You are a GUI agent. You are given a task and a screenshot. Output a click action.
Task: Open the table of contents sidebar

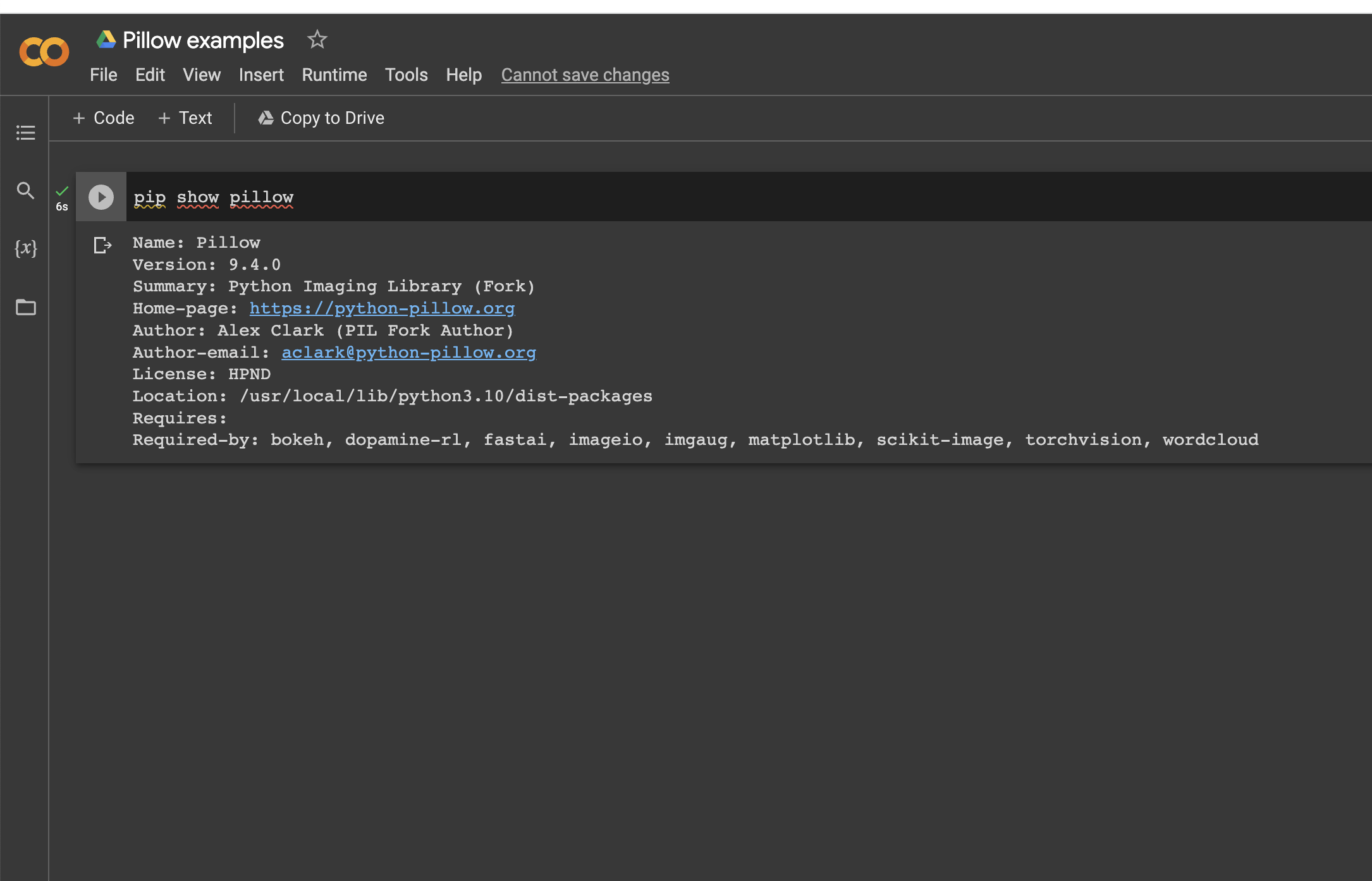(25, 133)
